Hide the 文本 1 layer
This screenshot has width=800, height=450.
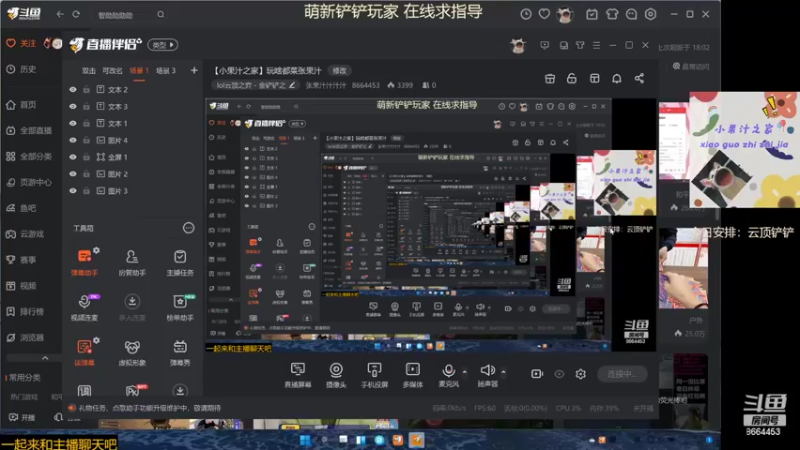coord(73,123)
